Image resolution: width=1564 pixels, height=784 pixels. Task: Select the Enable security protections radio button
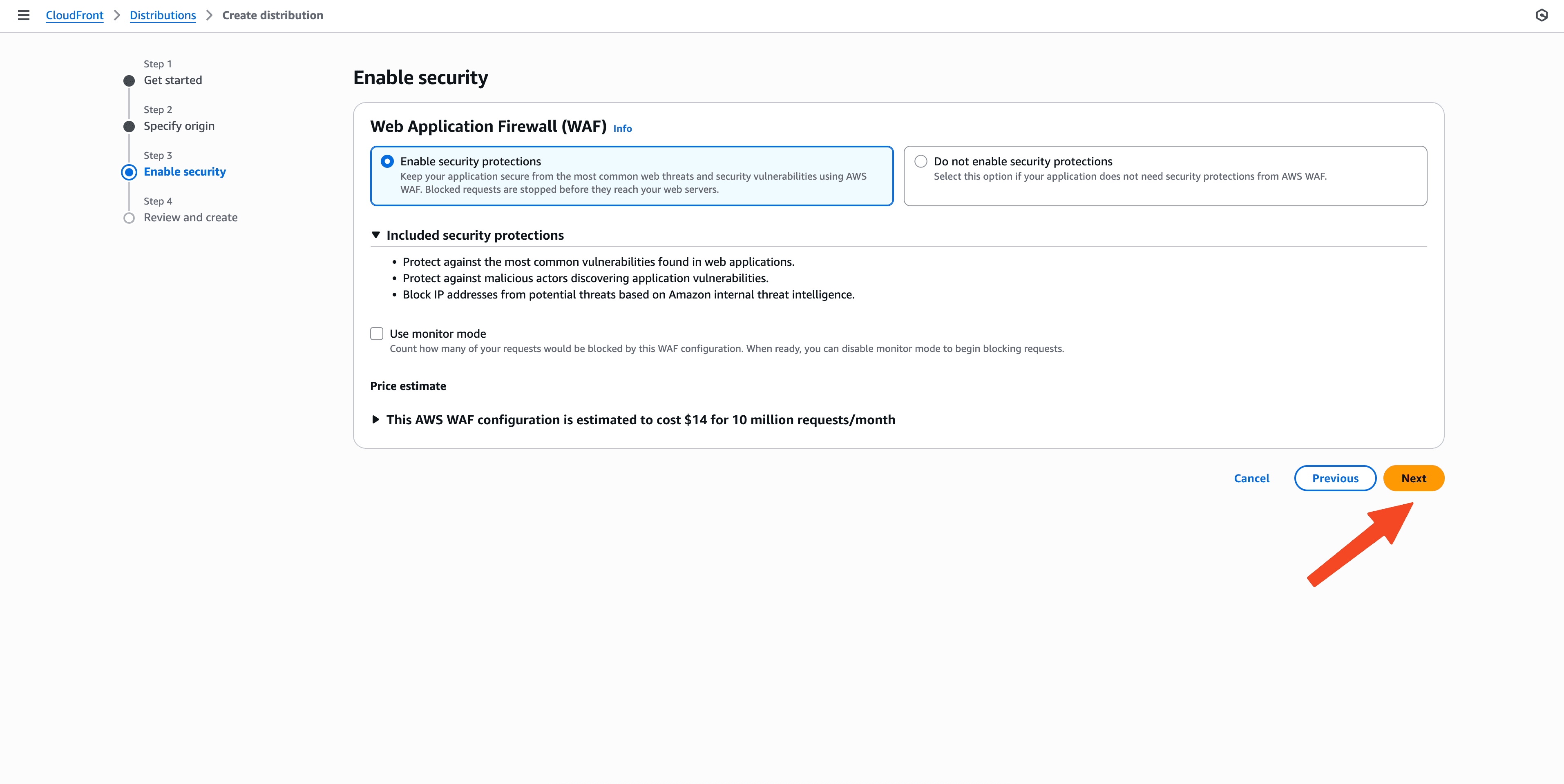(x=387, y=161)
